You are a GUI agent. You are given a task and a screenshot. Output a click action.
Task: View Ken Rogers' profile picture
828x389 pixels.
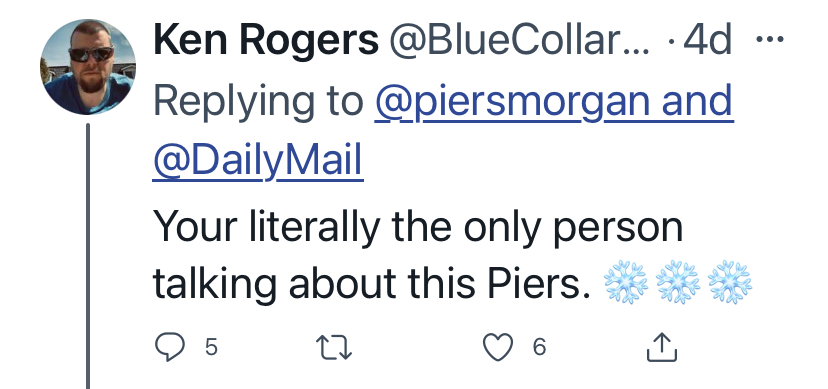[88, 67]
